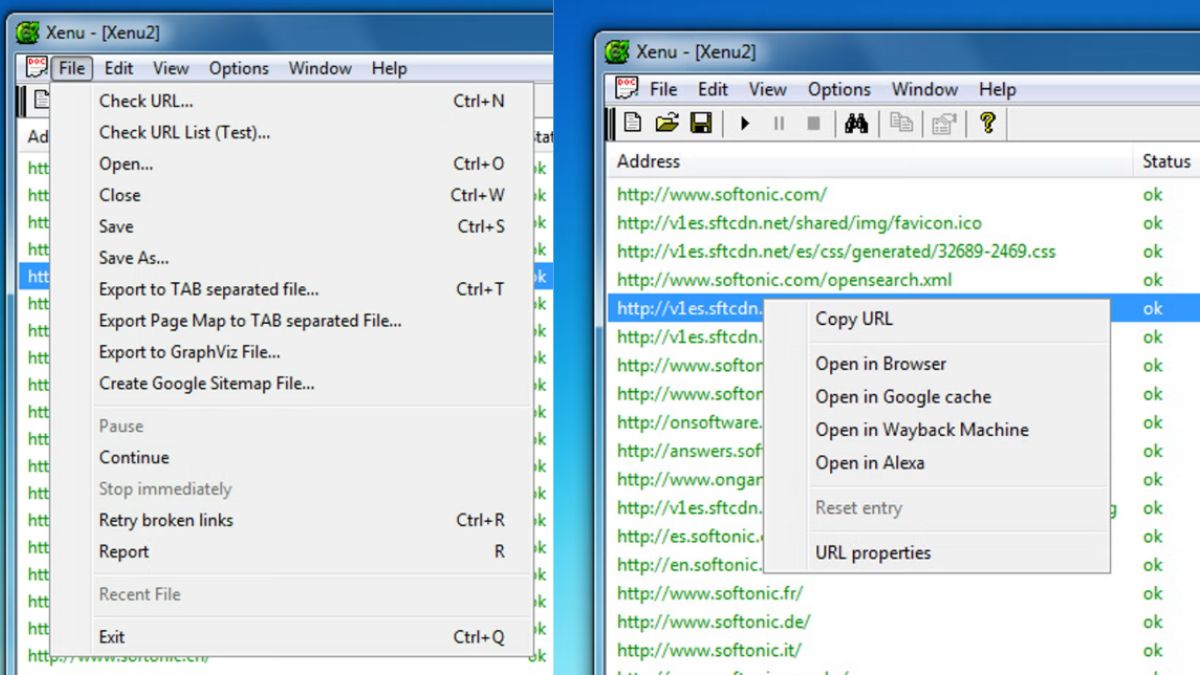
Task: Click document icon left of File in right window
Action: pos(626,88)
